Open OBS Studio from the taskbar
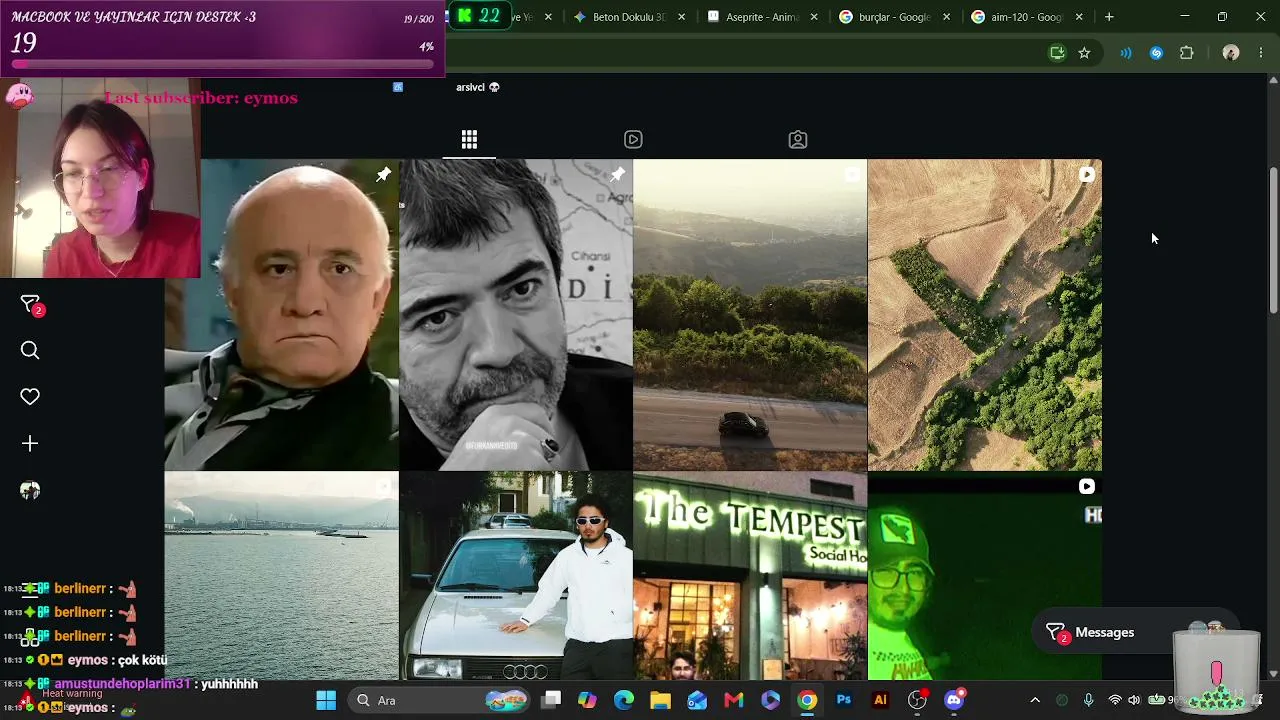1280x720 pixels. click(x=917, y=700)
